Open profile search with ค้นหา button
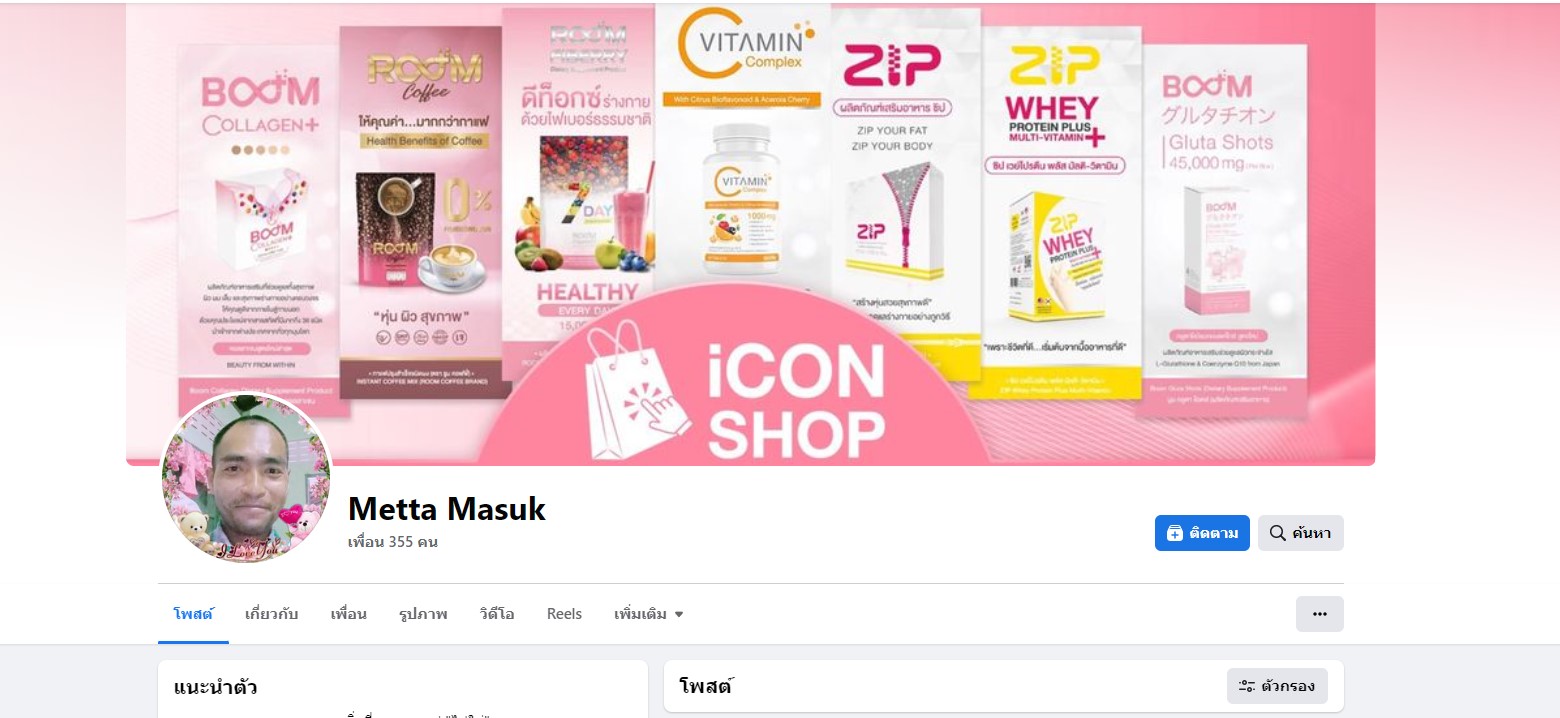The image size is (1560, 718). (x=1300, y=533)
